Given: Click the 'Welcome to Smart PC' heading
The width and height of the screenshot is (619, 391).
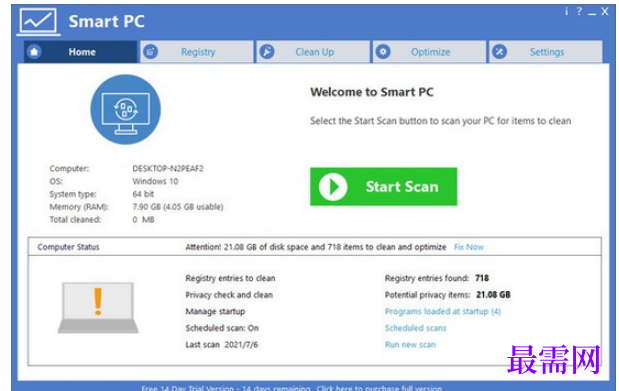Looking at the screenshot, I should coord(371,92).
